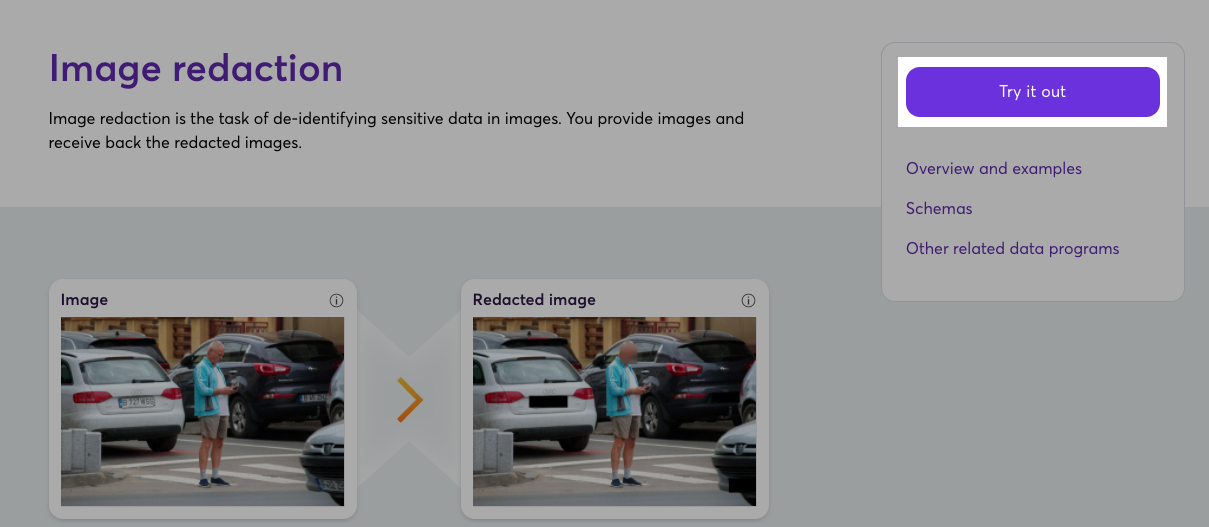Click the Image redaction page heading

[196, 69]
